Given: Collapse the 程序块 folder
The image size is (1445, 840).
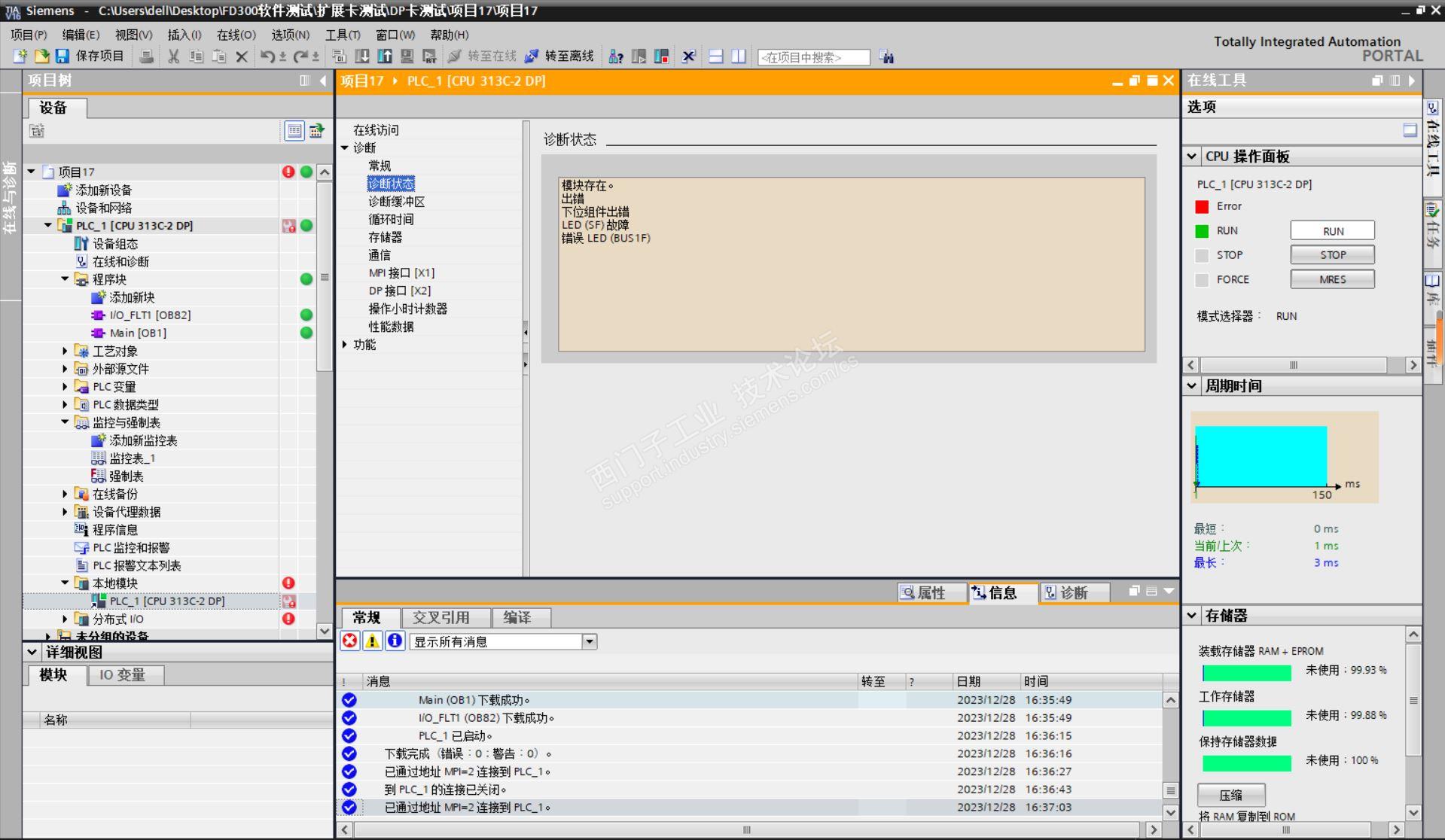Looking at the screenshot, I should [x=66, y=279].
